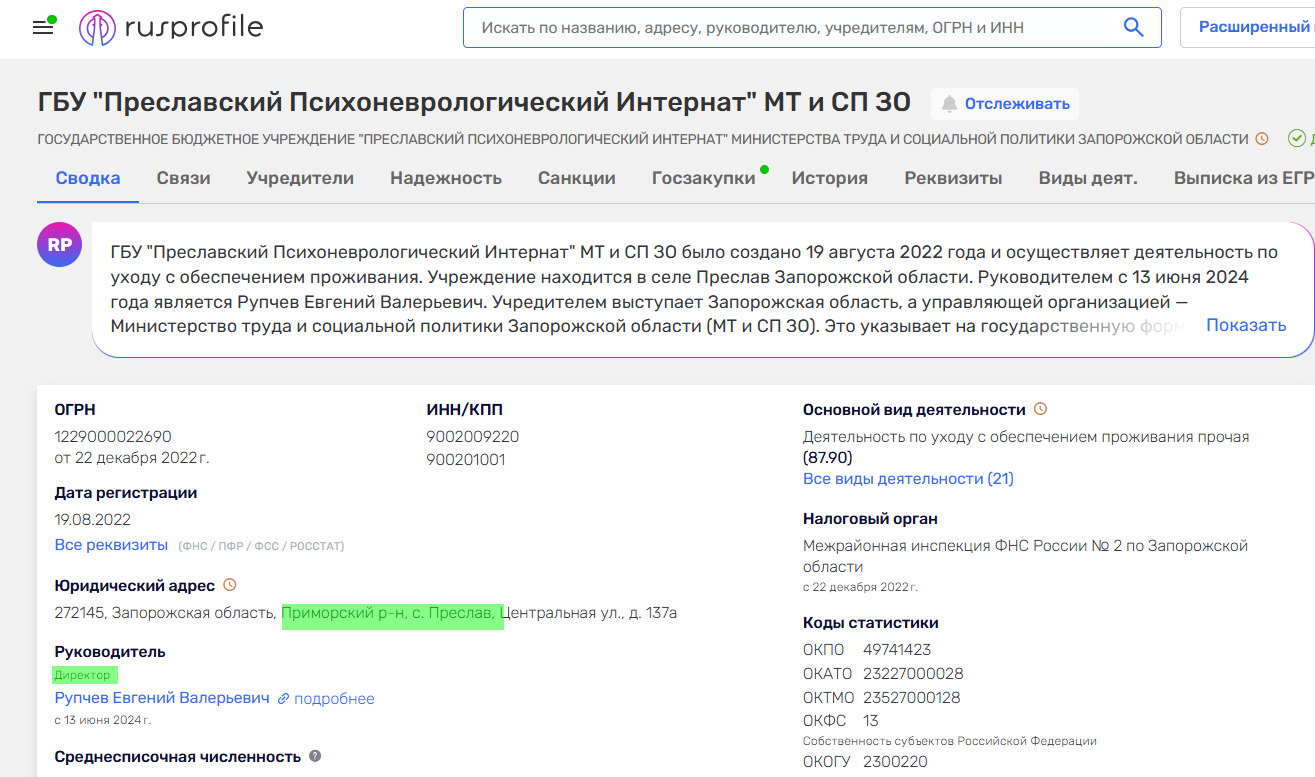This screenshot has width=1315, height=777.
Task: Click the clock icon next to Юридический адрес
Action: (x=230, y=585)
